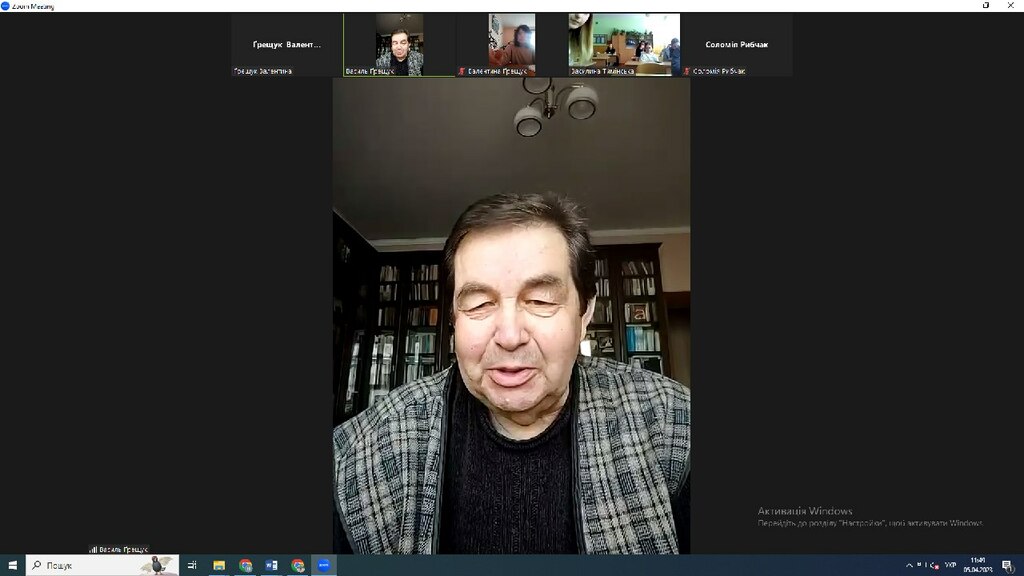Open Task View on the taskbar
This screenshot has height=576, width=1024.
192,565
